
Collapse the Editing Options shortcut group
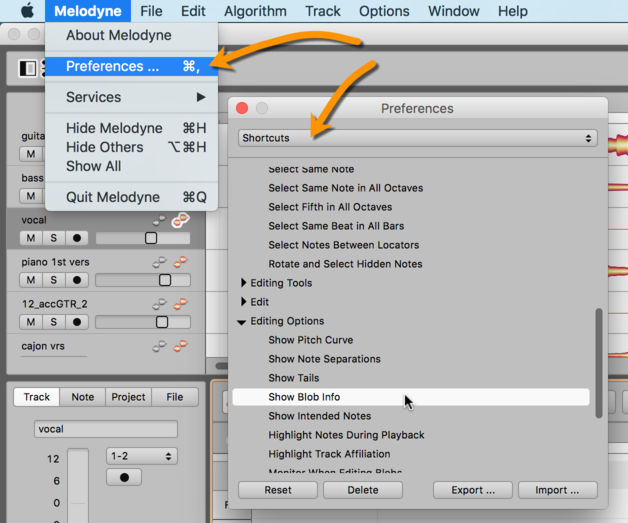pos(242,322)
